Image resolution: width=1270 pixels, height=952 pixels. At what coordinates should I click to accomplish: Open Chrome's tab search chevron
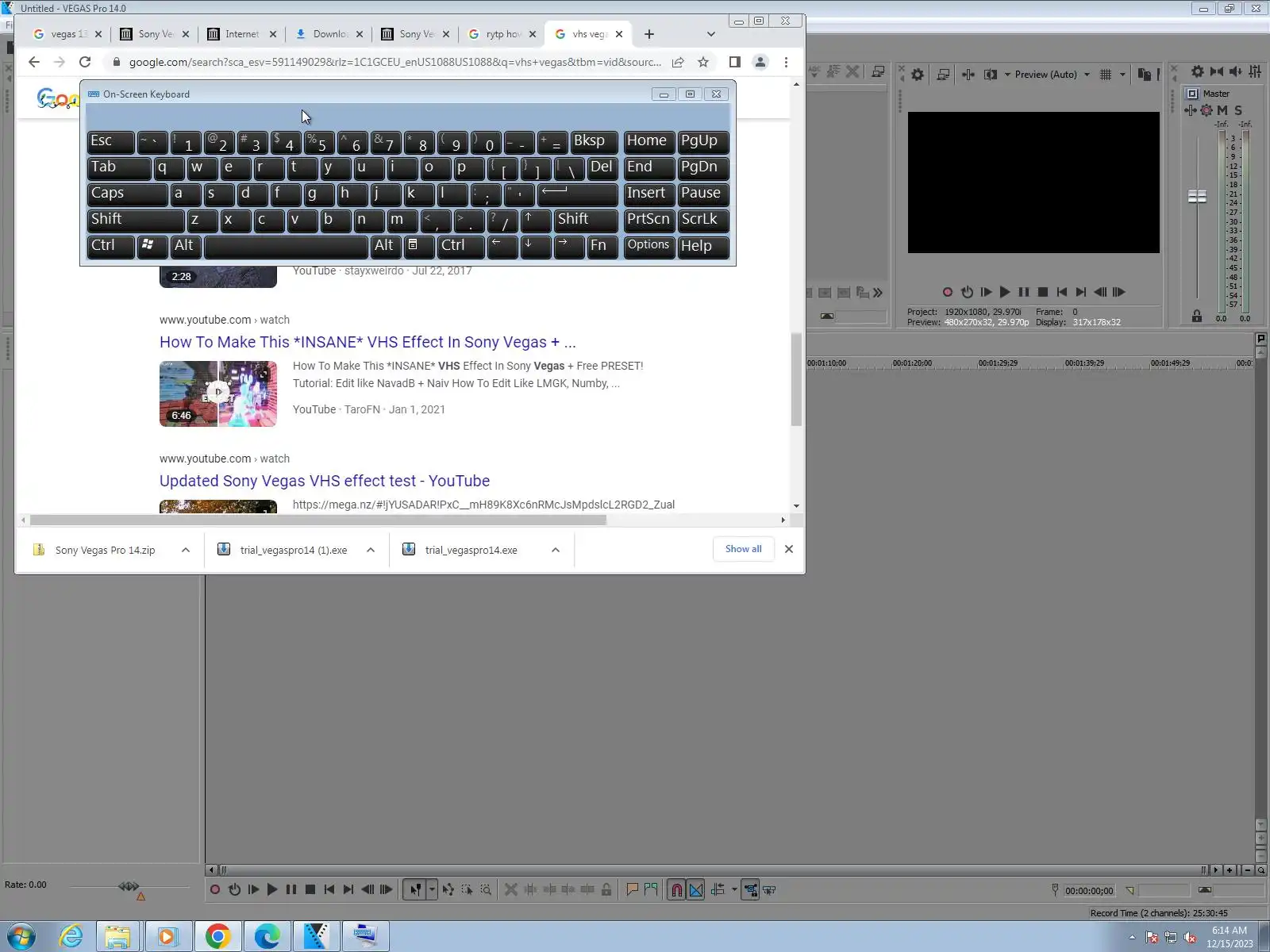pos(711,34)
